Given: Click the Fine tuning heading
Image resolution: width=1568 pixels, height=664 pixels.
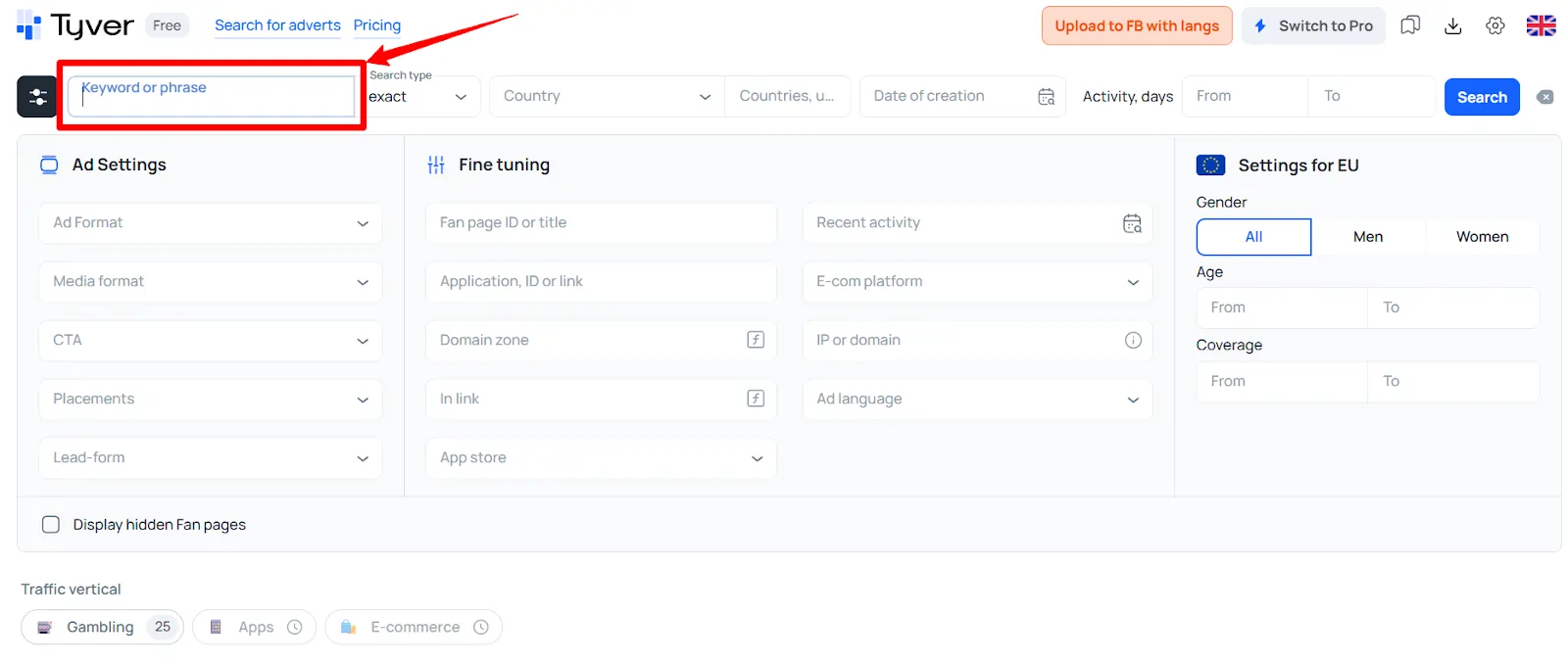Looking at the screenshot, I should [x=504, y=165].
